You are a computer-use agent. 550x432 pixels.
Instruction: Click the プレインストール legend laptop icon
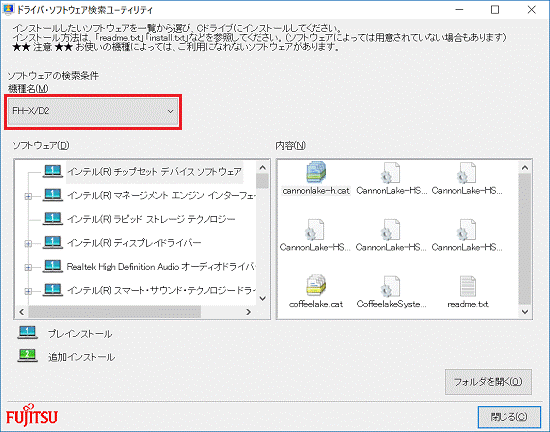[x=28, y=333]
